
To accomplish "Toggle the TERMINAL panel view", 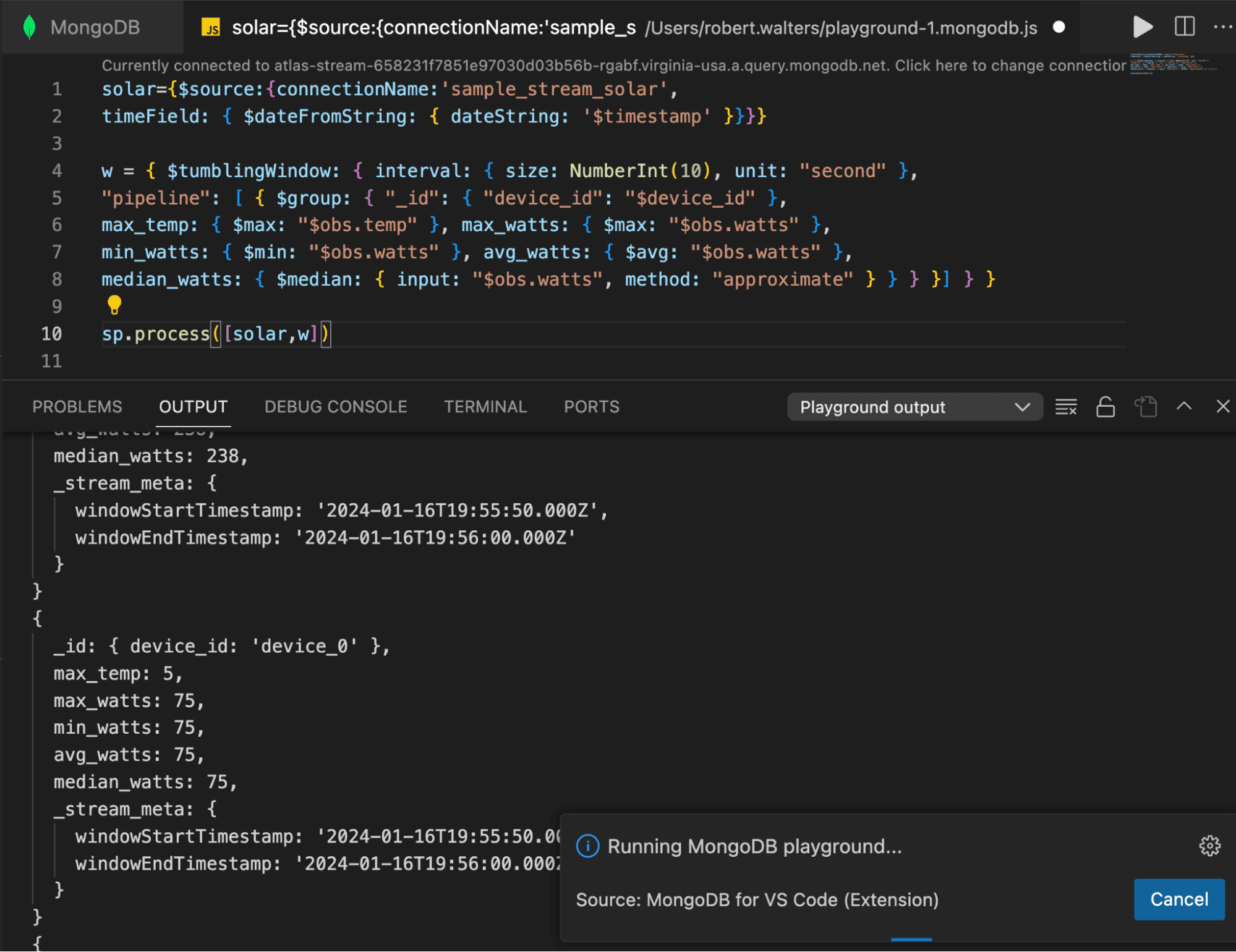I will (484, 406).
